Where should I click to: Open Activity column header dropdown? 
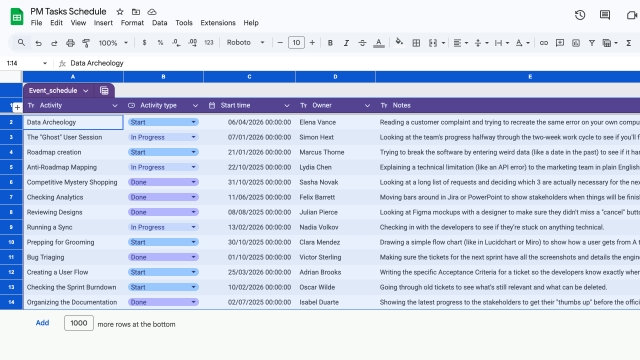coord(115,106)
